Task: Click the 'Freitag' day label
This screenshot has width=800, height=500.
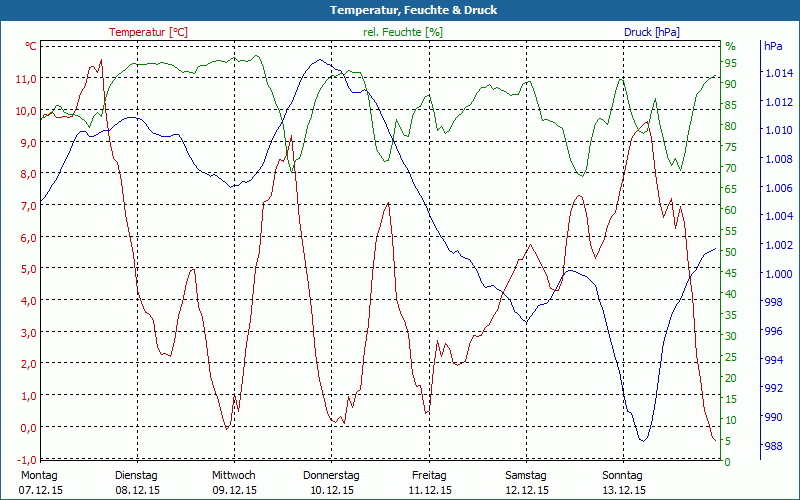Action: [429, 475]
